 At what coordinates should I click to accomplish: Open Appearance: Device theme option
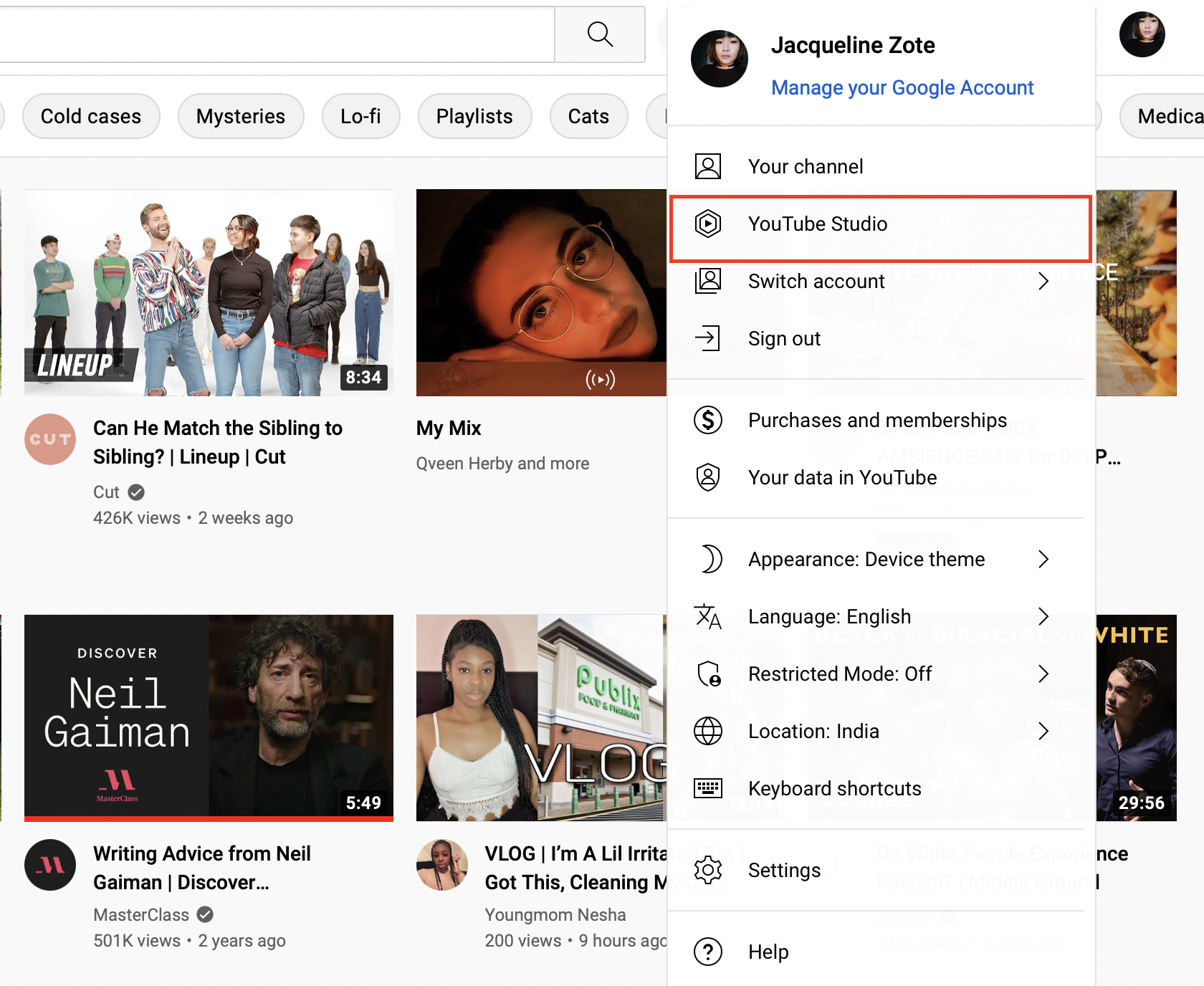(881, 559)
